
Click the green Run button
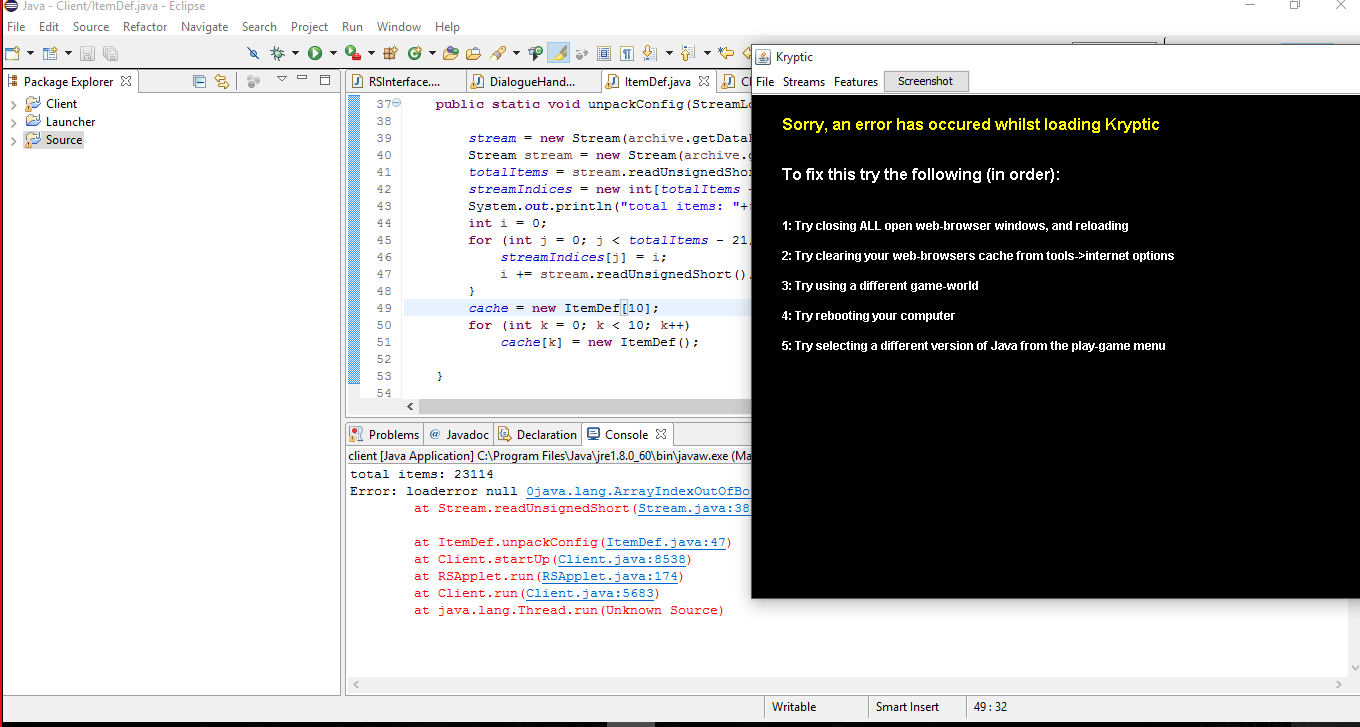(x=315, y=52)
